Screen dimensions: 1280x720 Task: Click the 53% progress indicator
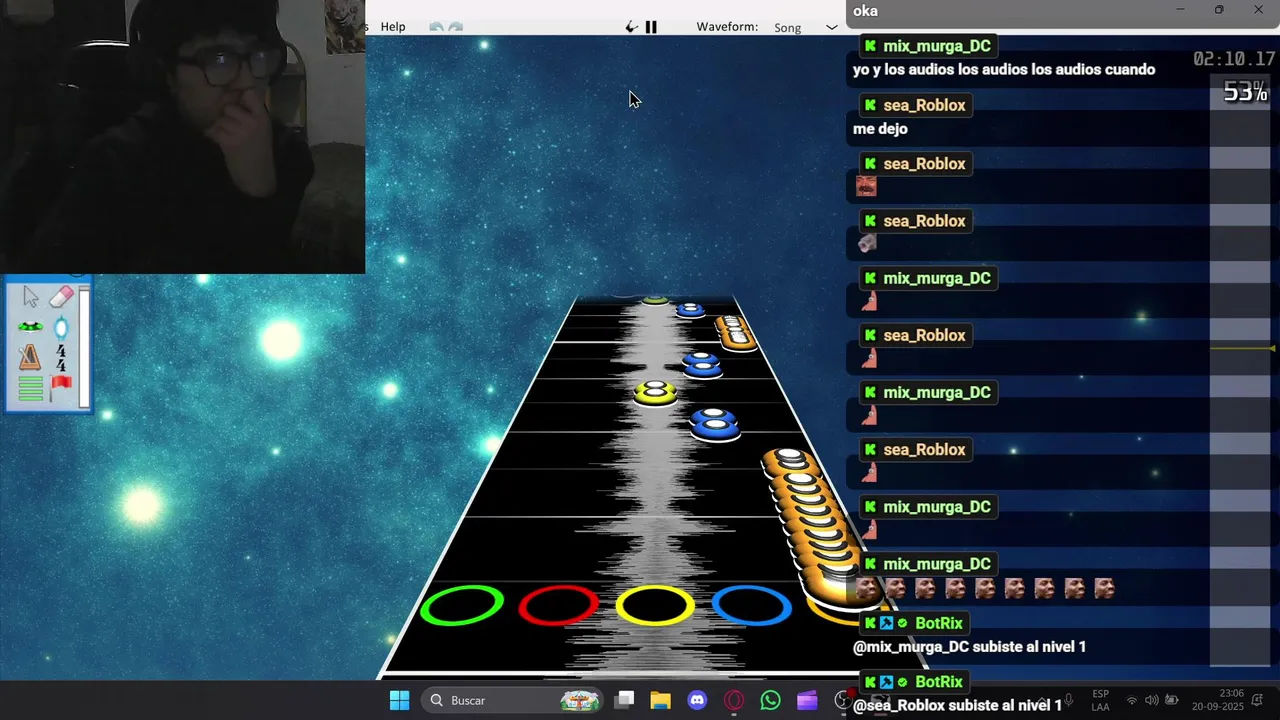[x=1245, y=93]
